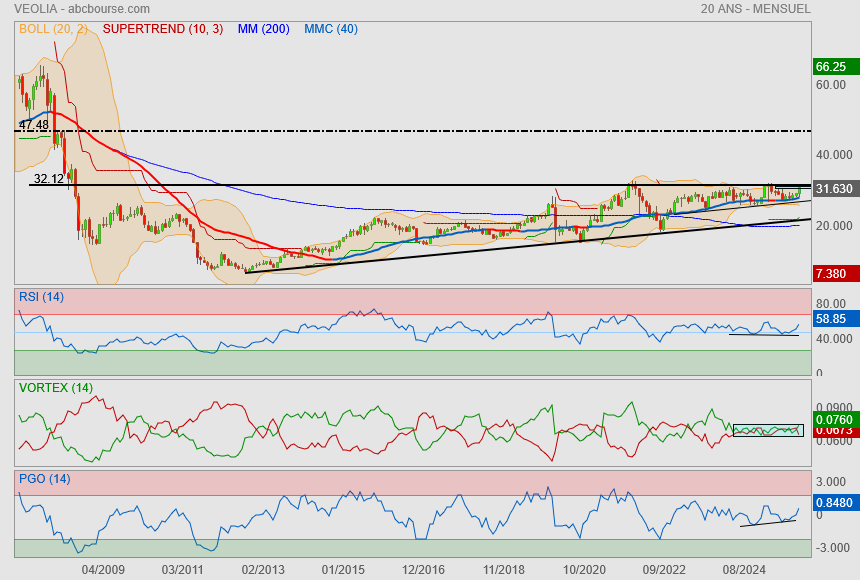Viewport: 860px width, 580px height.
Task: Click the red 7.380 price tag
Action: point(832,274)
